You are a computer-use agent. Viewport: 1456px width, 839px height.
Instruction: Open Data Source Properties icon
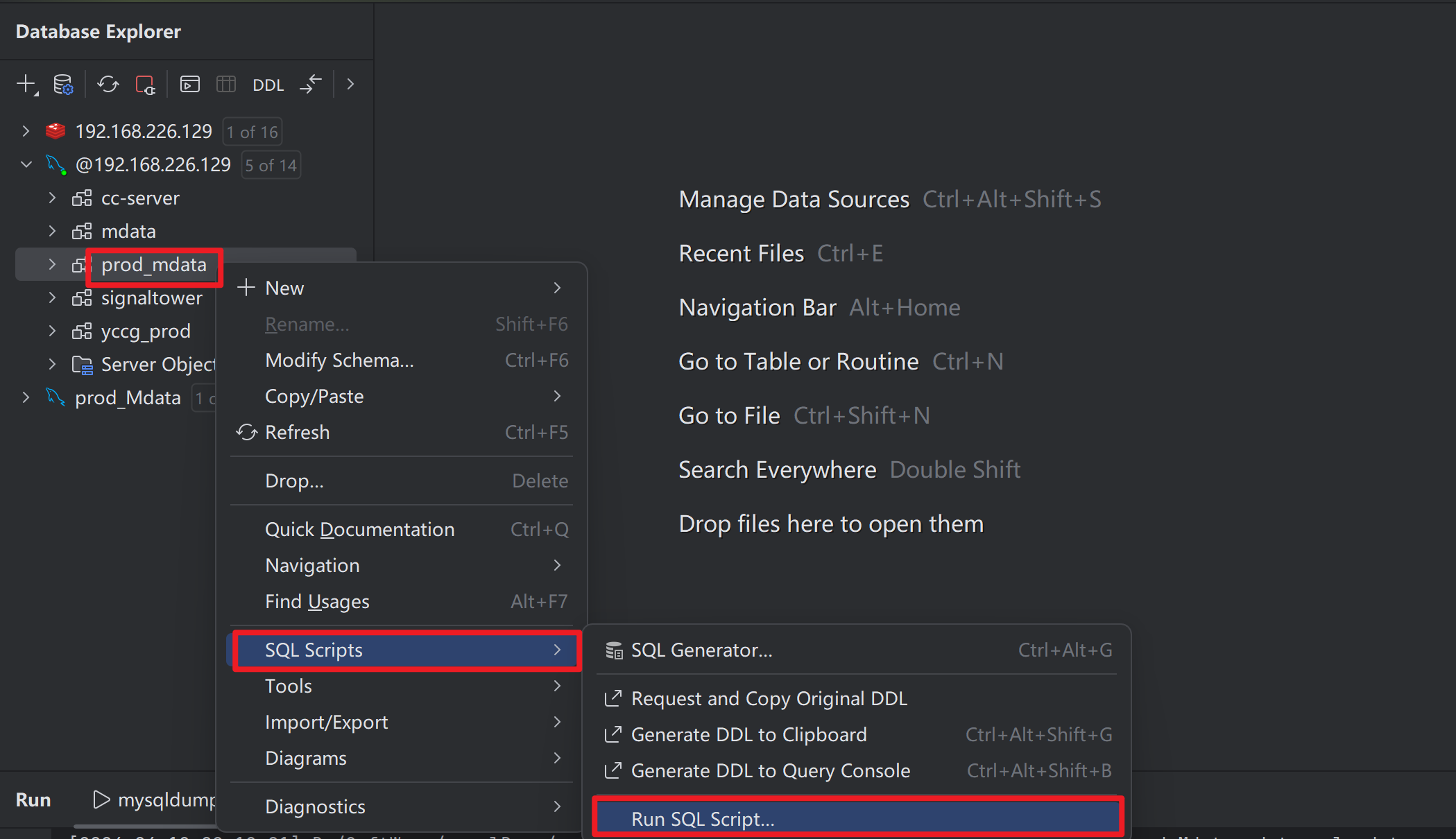[x=63, y=85]
